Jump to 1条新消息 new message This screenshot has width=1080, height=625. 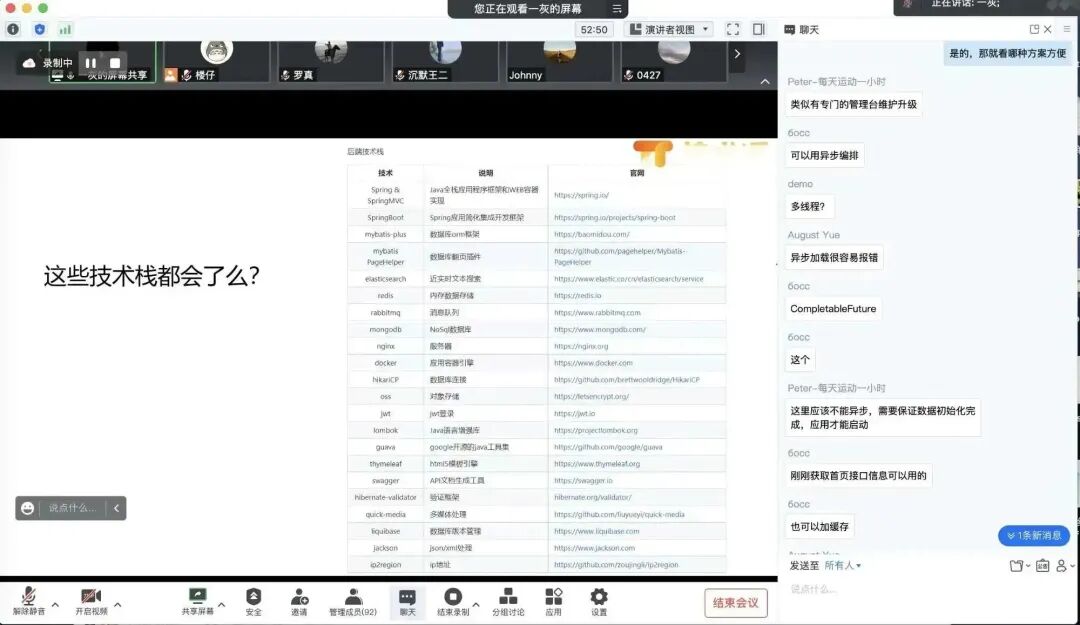[x=1034, y=535]
